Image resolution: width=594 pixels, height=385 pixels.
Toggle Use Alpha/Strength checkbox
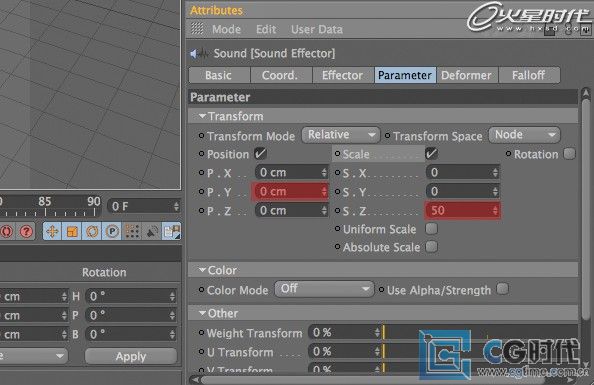[x=502, y=289]
